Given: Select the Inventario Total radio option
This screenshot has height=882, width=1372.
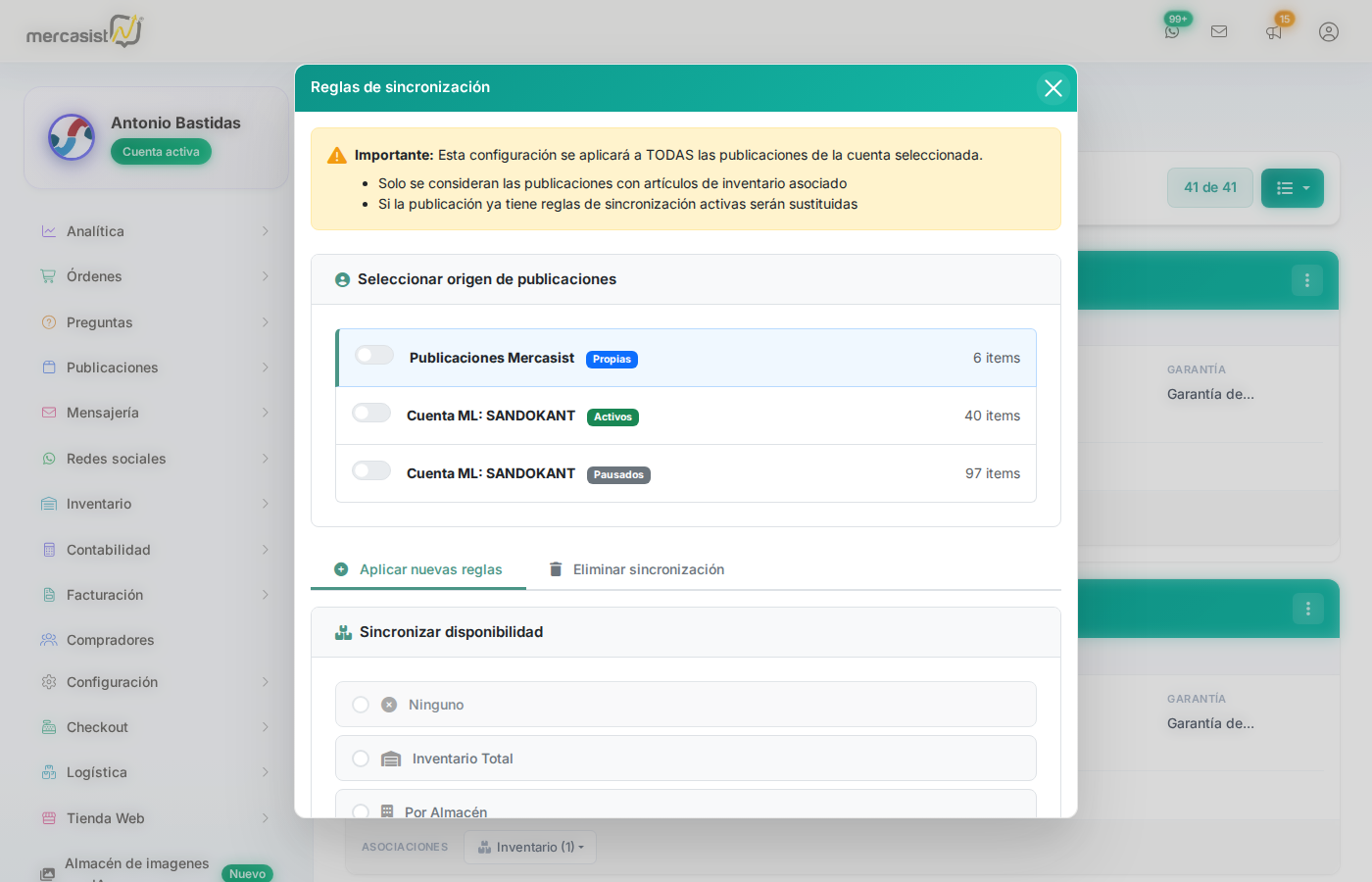Looking at the screenshot, I should (x=361, y=759).
